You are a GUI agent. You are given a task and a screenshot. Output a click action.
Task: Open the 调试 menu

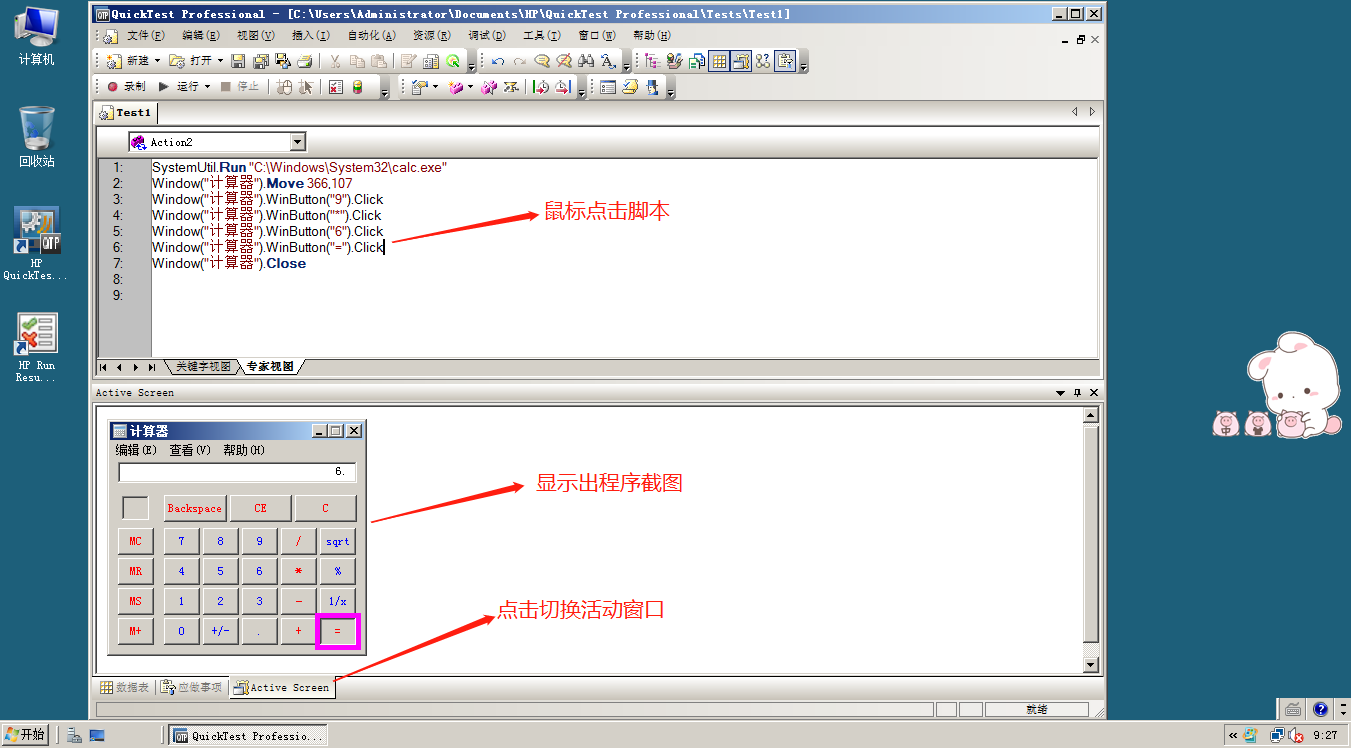coord(487,35)
